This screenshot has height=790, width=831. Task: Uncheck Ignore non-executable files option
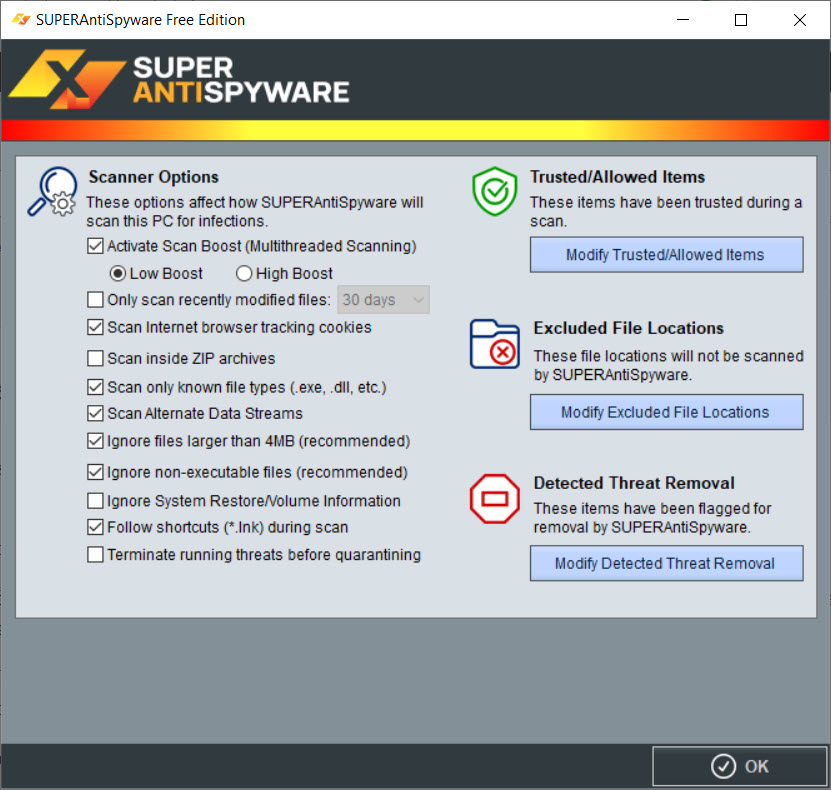[95, 472]
